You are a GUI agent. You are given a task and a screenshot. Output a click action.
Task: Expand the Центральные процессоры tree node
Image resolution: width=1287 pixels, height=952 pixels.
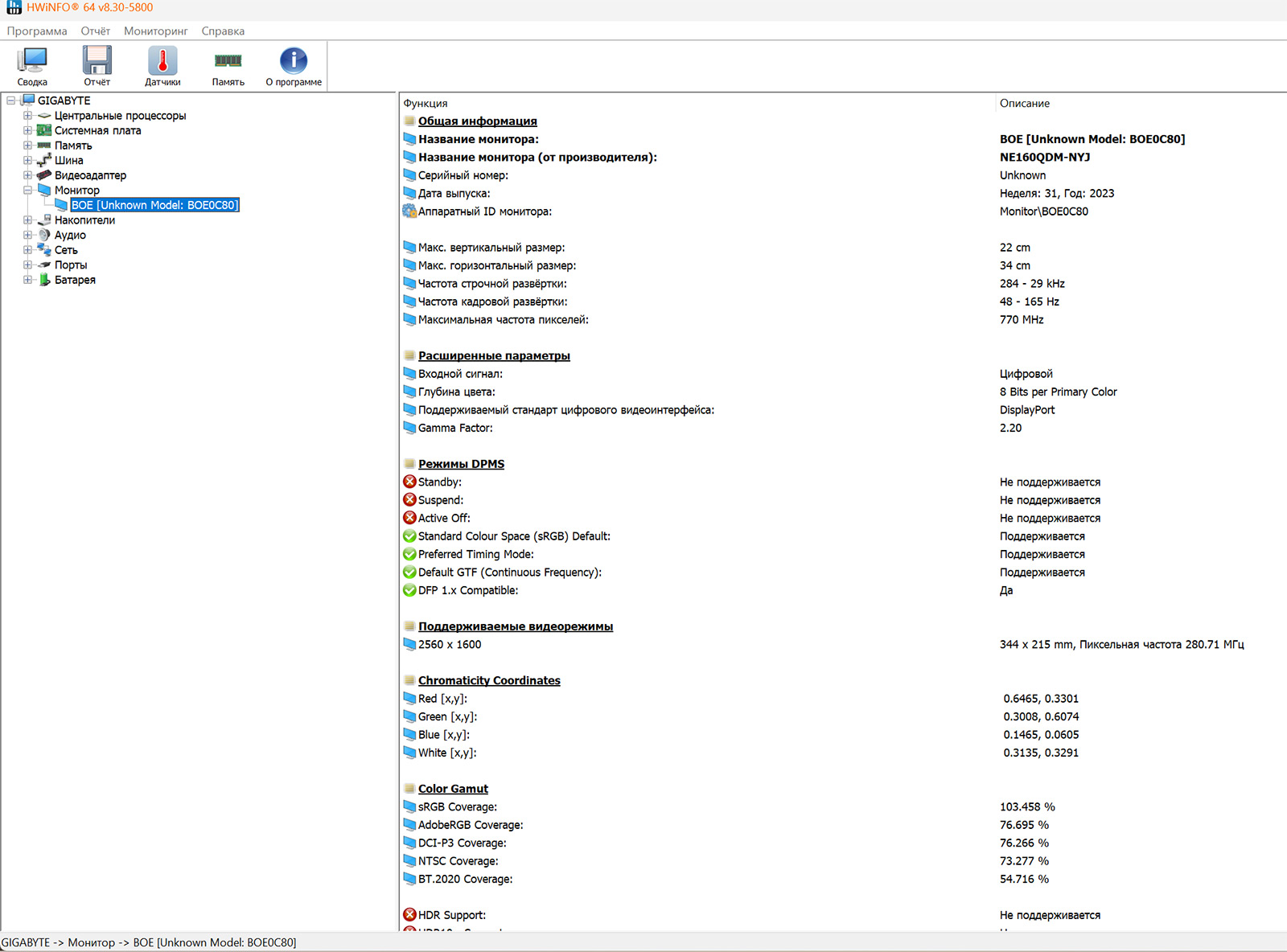(x=27, y=116)
